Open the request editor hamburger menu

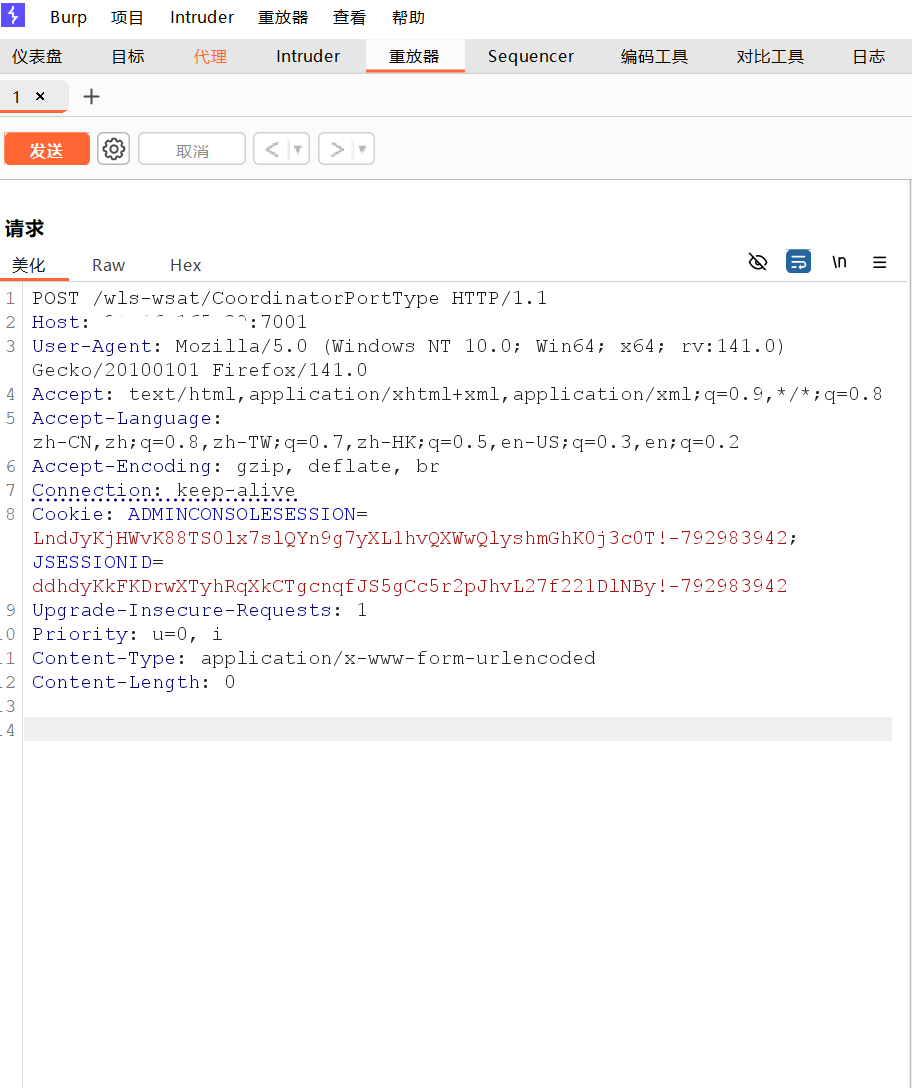[879, 262]
